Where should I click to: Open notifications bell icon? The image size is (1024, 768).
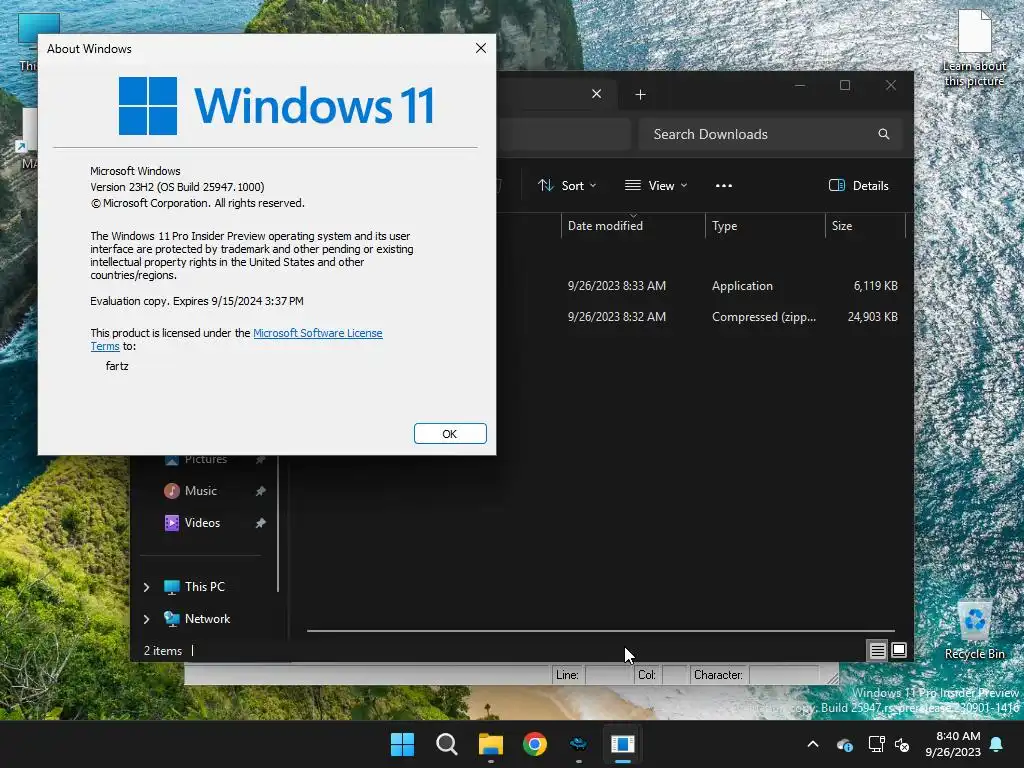coord(997,744)
